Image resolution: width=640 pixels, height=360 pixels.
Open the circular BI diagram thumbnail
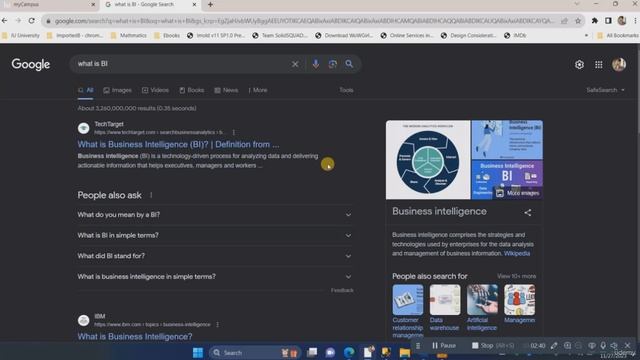428,160
